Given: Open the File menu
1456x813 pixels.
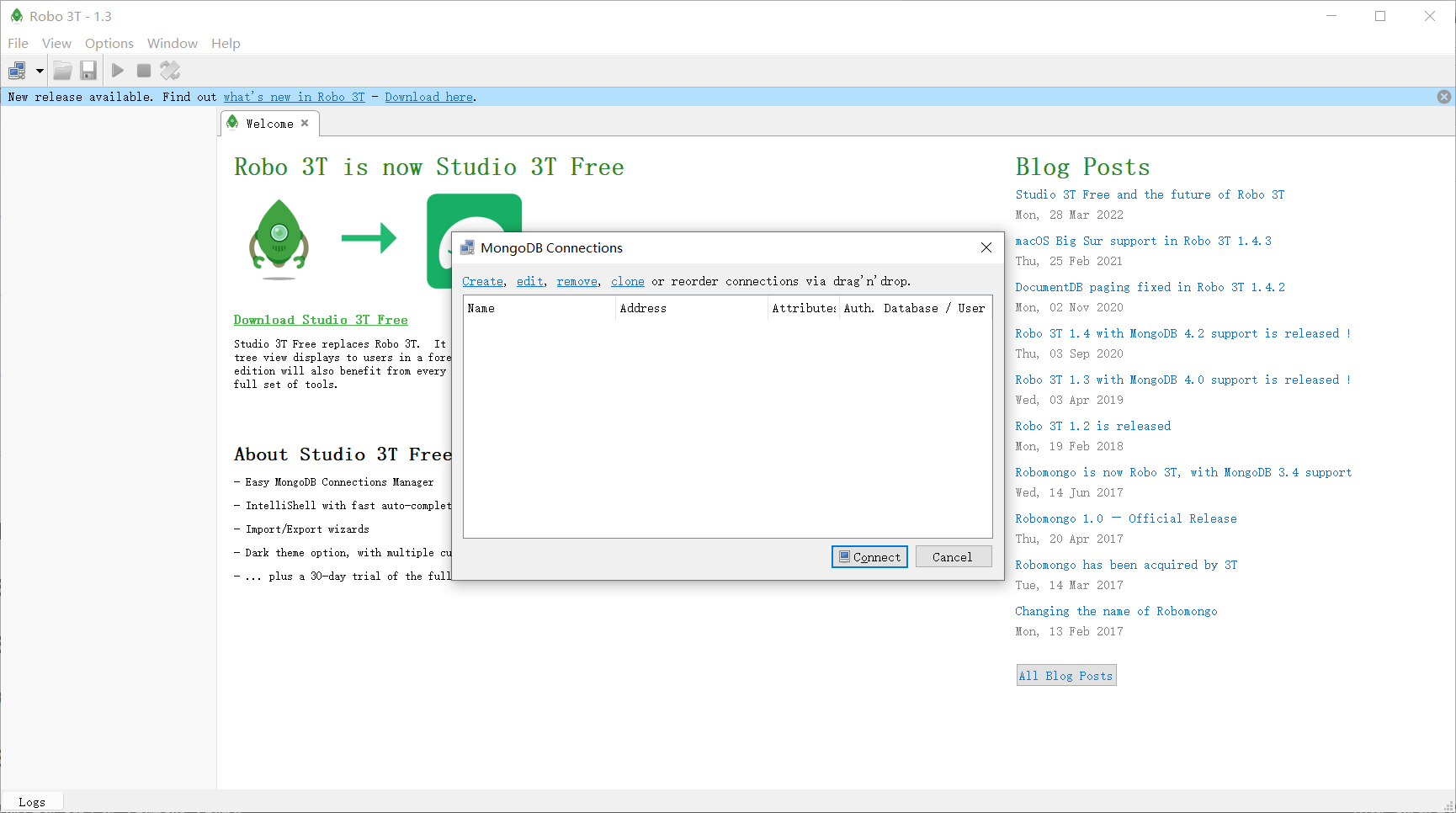Looking at the screenshot, I should point(18,43).
